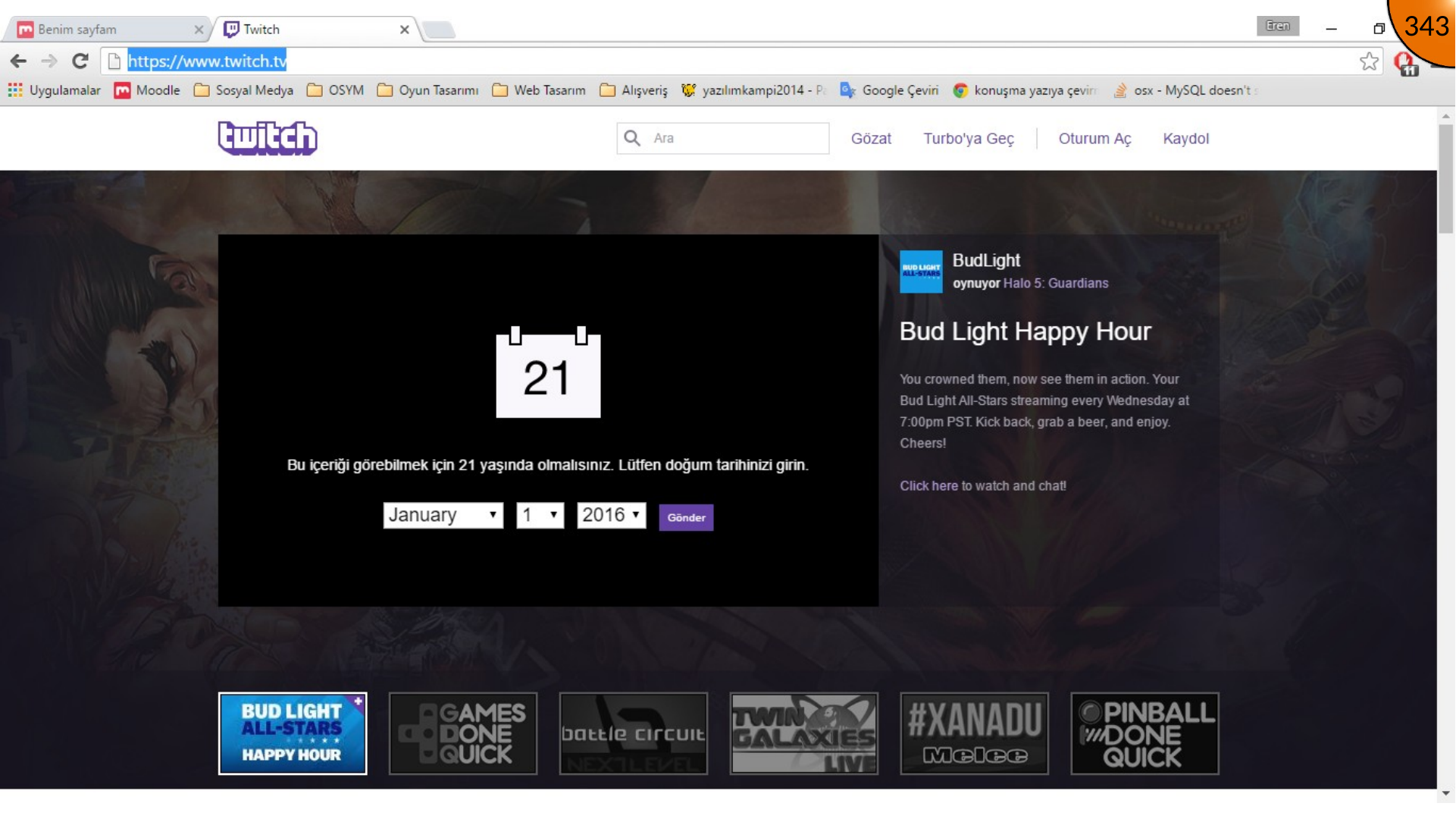Select Games Done Quick thumbnail
This screenshot has height=819, width=1456.
[463, 733]
